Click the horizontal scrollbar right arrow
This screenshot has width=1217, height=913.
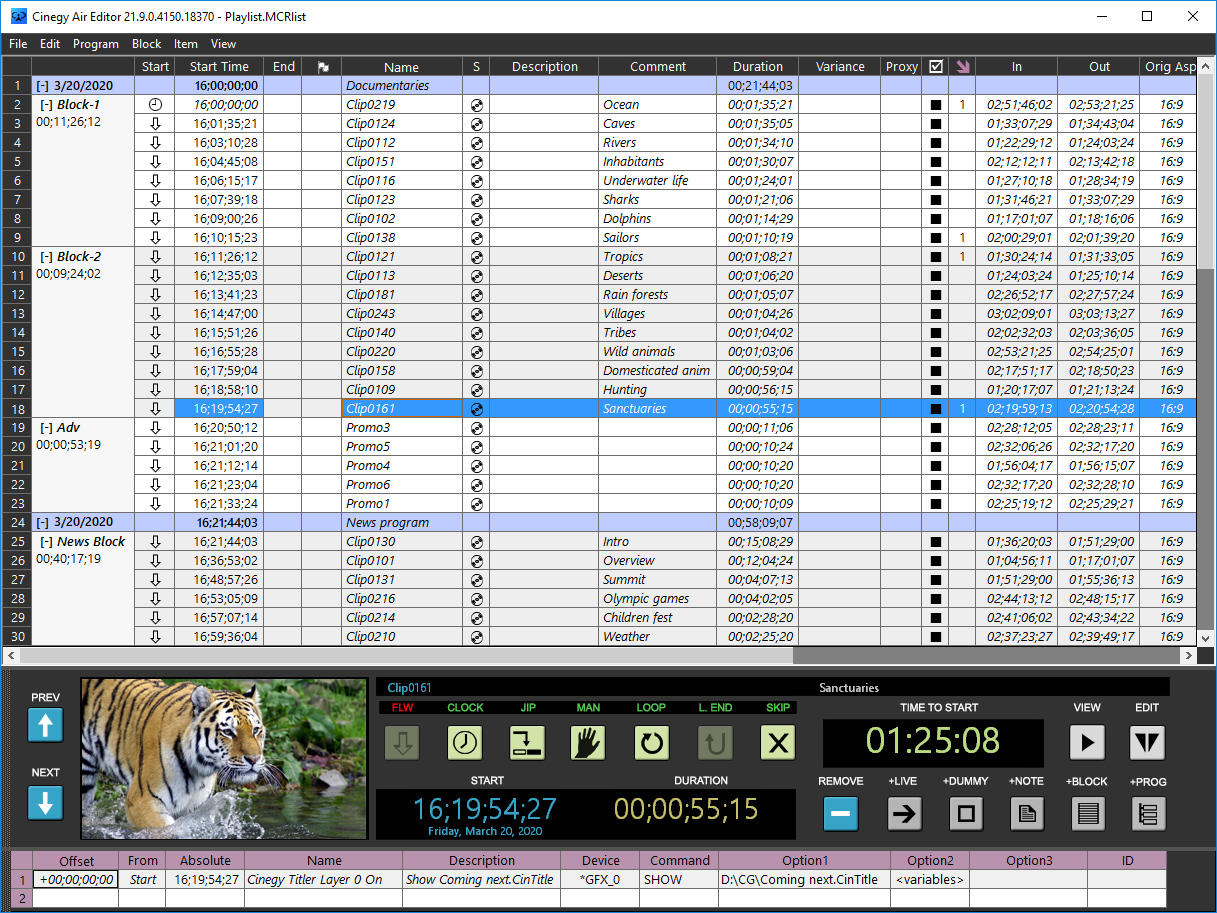coord(1189,657)
